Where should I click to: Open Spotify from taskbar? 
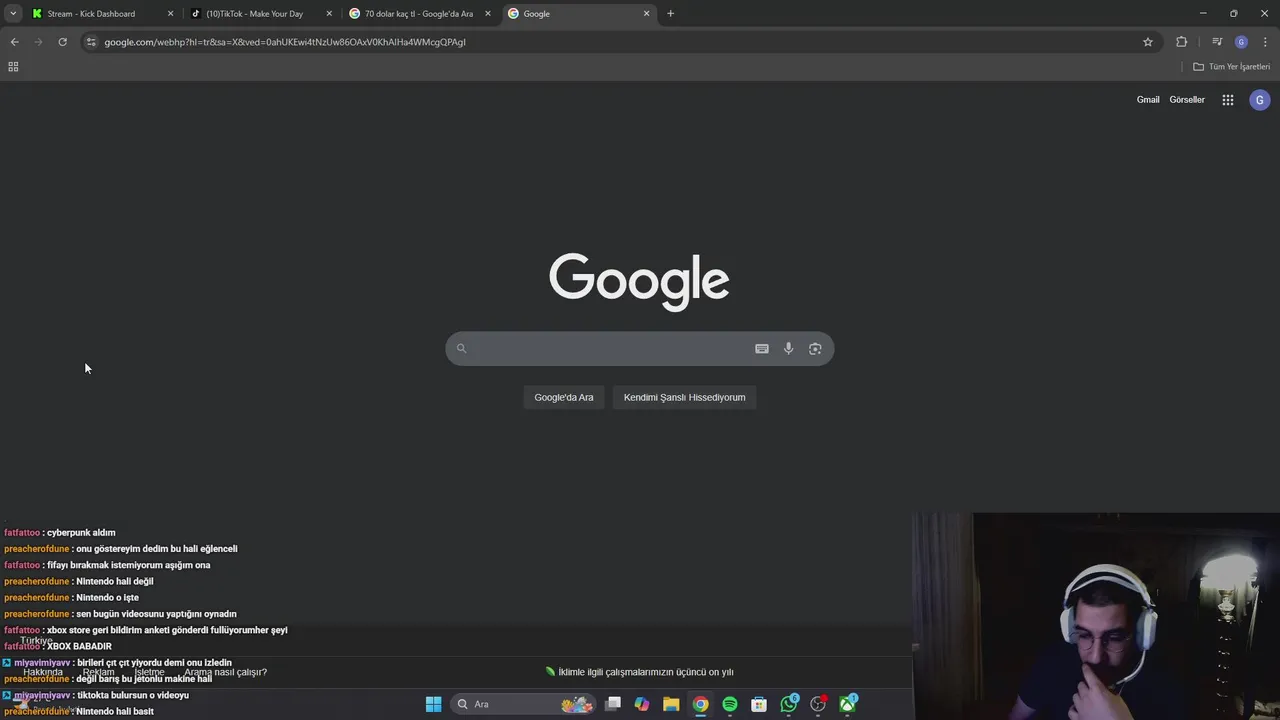click(x=730, y=704)
